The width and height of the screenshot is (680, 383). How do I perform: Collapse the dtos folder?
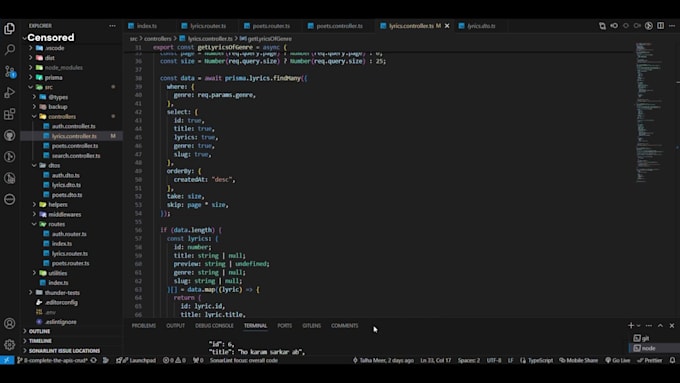54,165
